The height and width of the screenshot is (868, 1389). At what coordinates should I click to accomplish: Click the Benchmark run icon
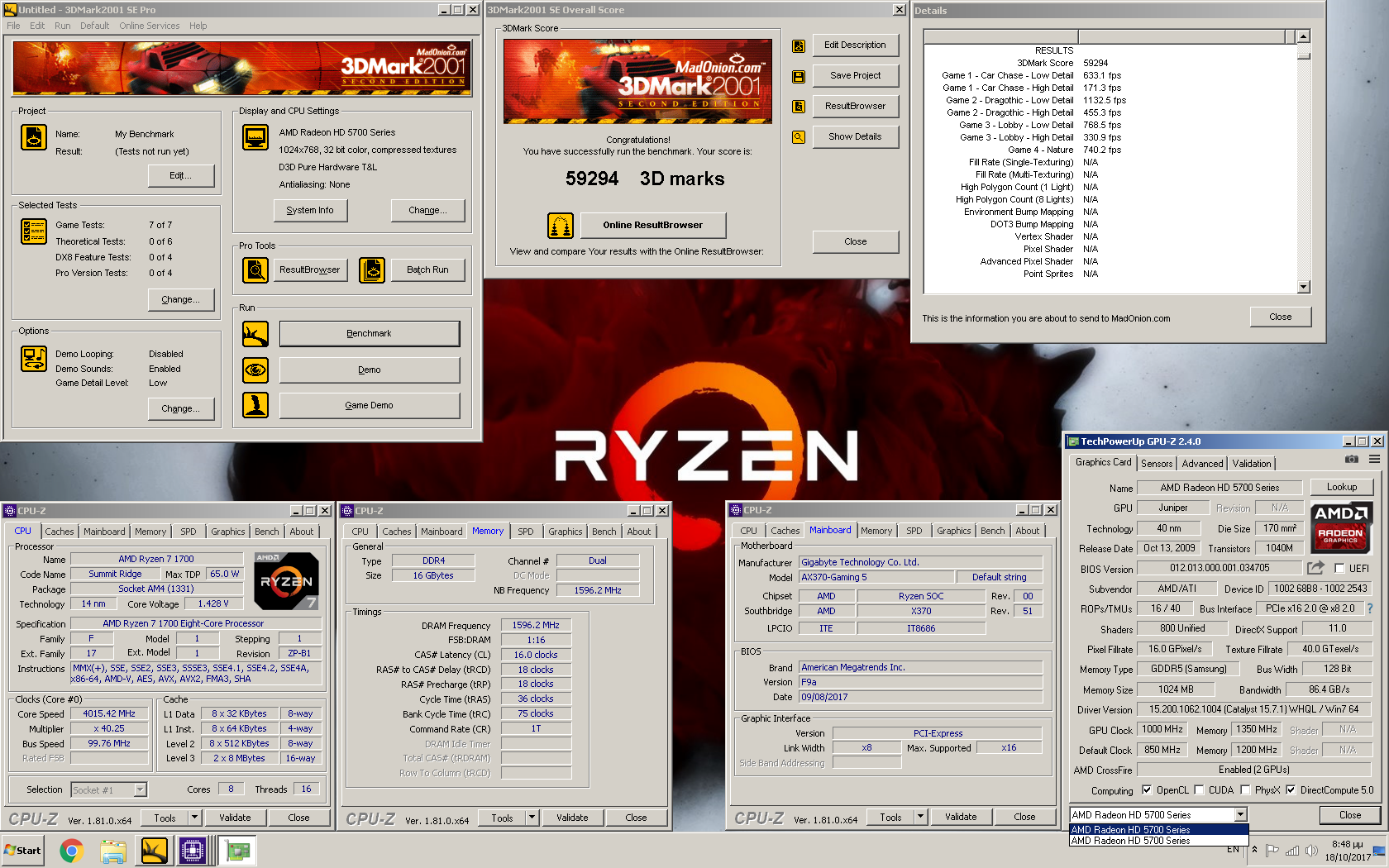[x=255, y=334]
